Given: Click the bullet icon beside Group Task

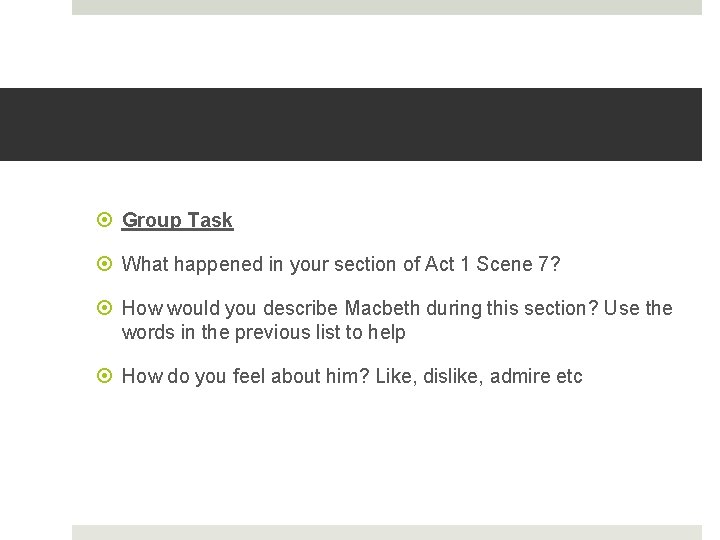Looking at the screenshot, I should (x=107, y=220).
